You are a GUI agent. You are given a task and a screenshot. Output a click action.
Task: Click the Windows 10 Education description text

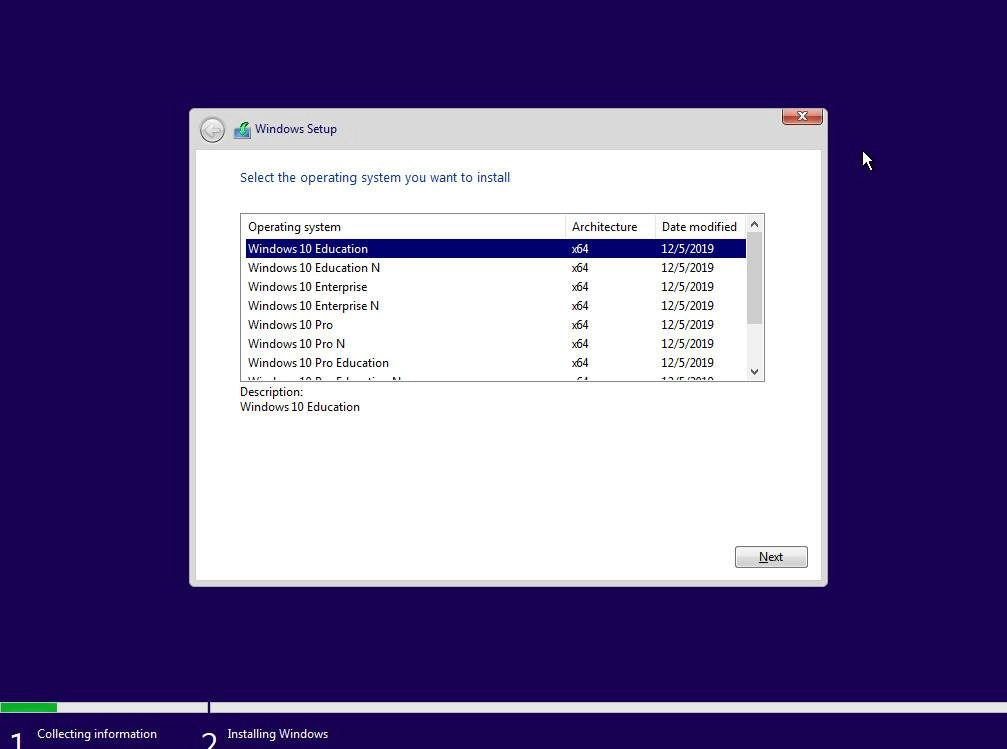(x=300, y=407)
